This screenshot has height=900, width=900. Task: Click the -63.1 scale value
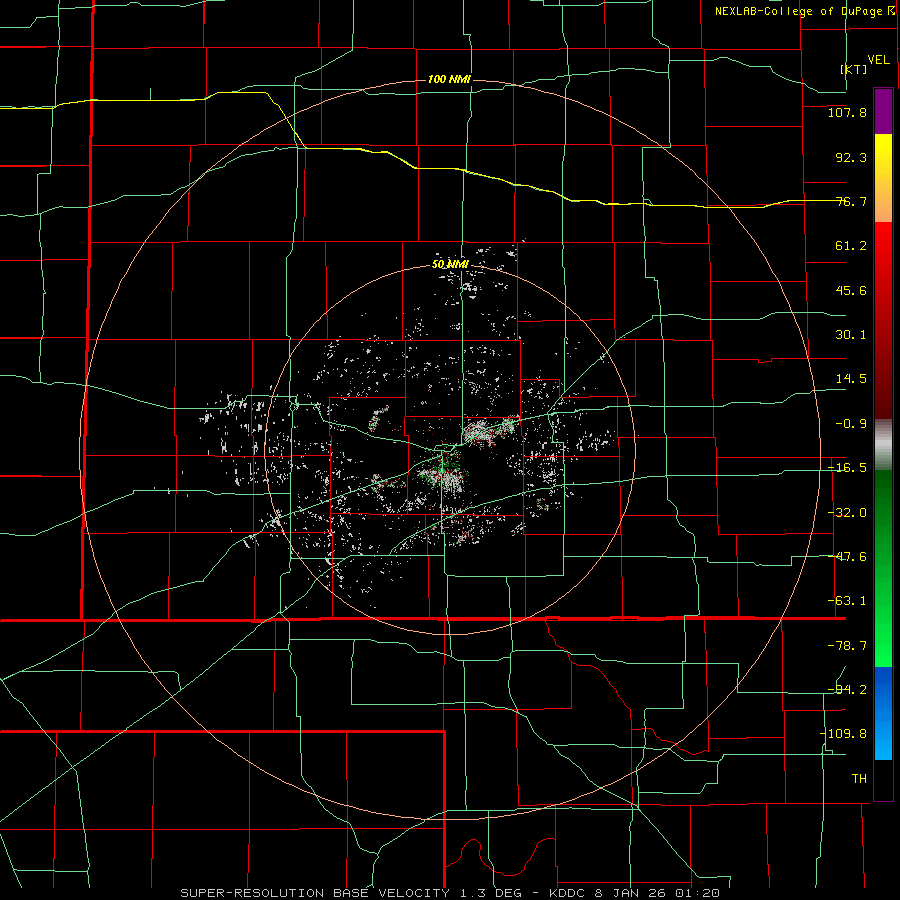[847, 601]
